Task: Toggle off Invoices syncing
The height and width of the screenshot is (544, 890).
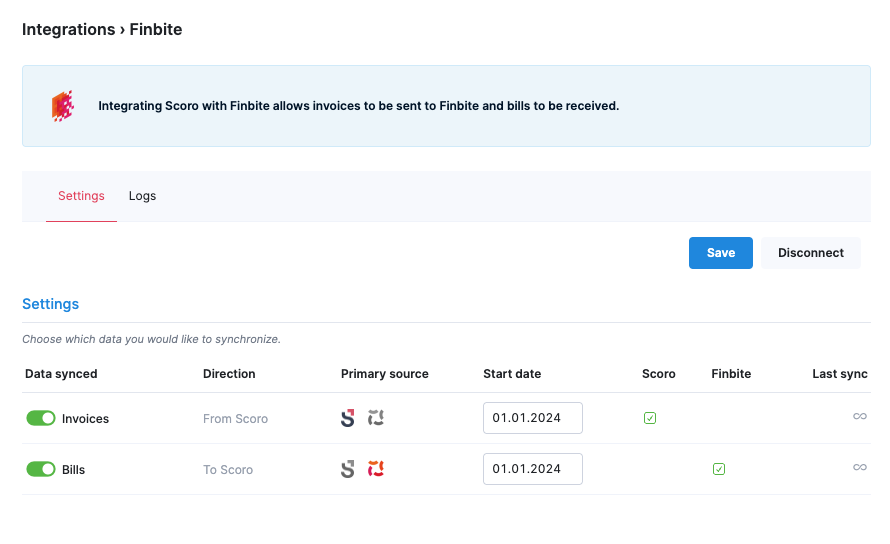Action: coord(41,419)
